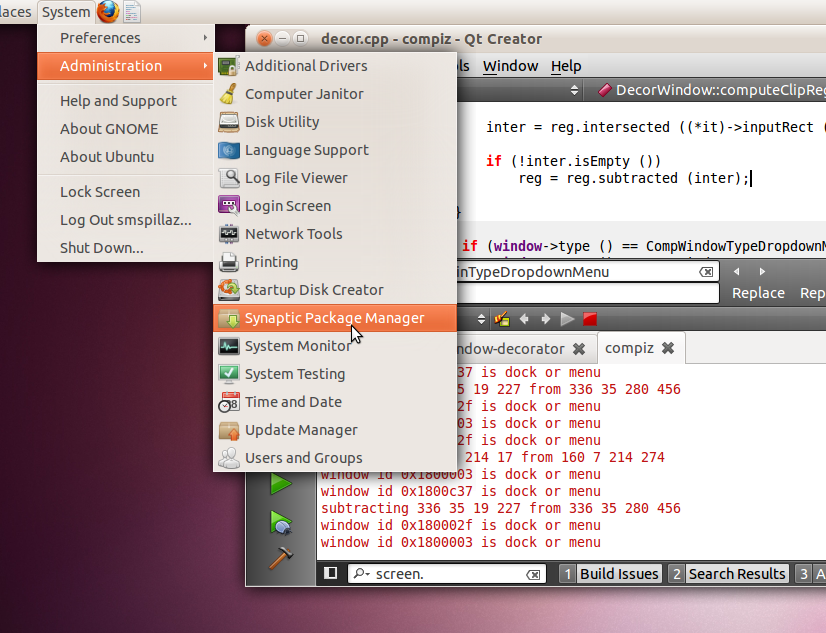
Task: Click the Update Manager box icon
Action: 229,430
